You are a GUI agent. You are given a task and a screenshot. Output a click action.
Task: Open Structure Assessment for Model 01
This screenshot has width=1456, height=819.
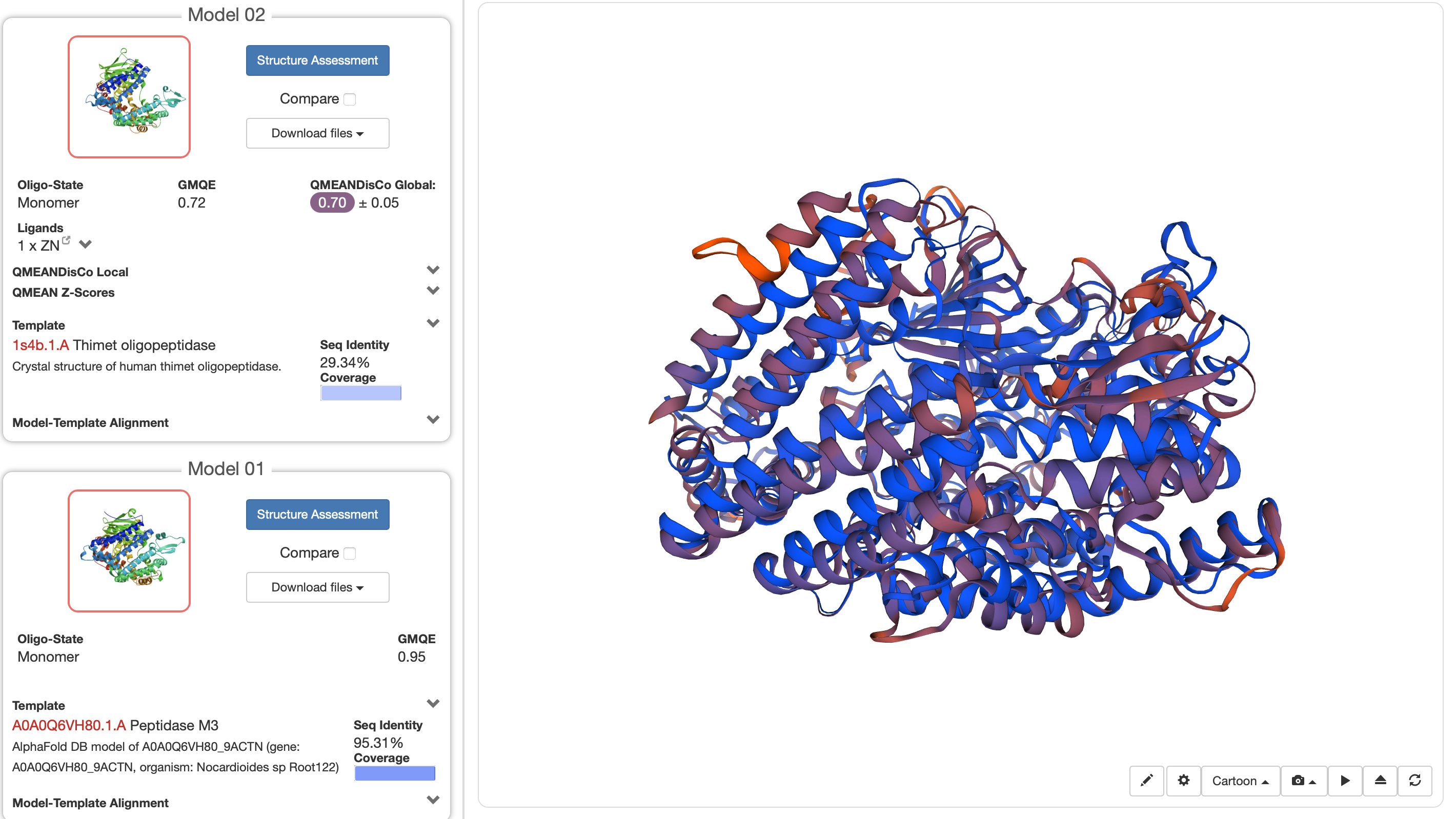pos(318,515)
